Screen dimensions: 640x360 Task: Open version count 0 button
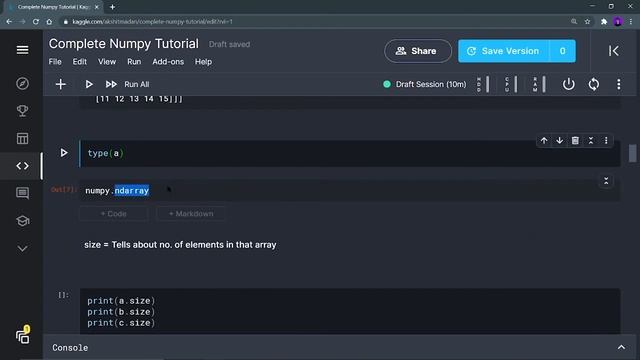(562, 51)
